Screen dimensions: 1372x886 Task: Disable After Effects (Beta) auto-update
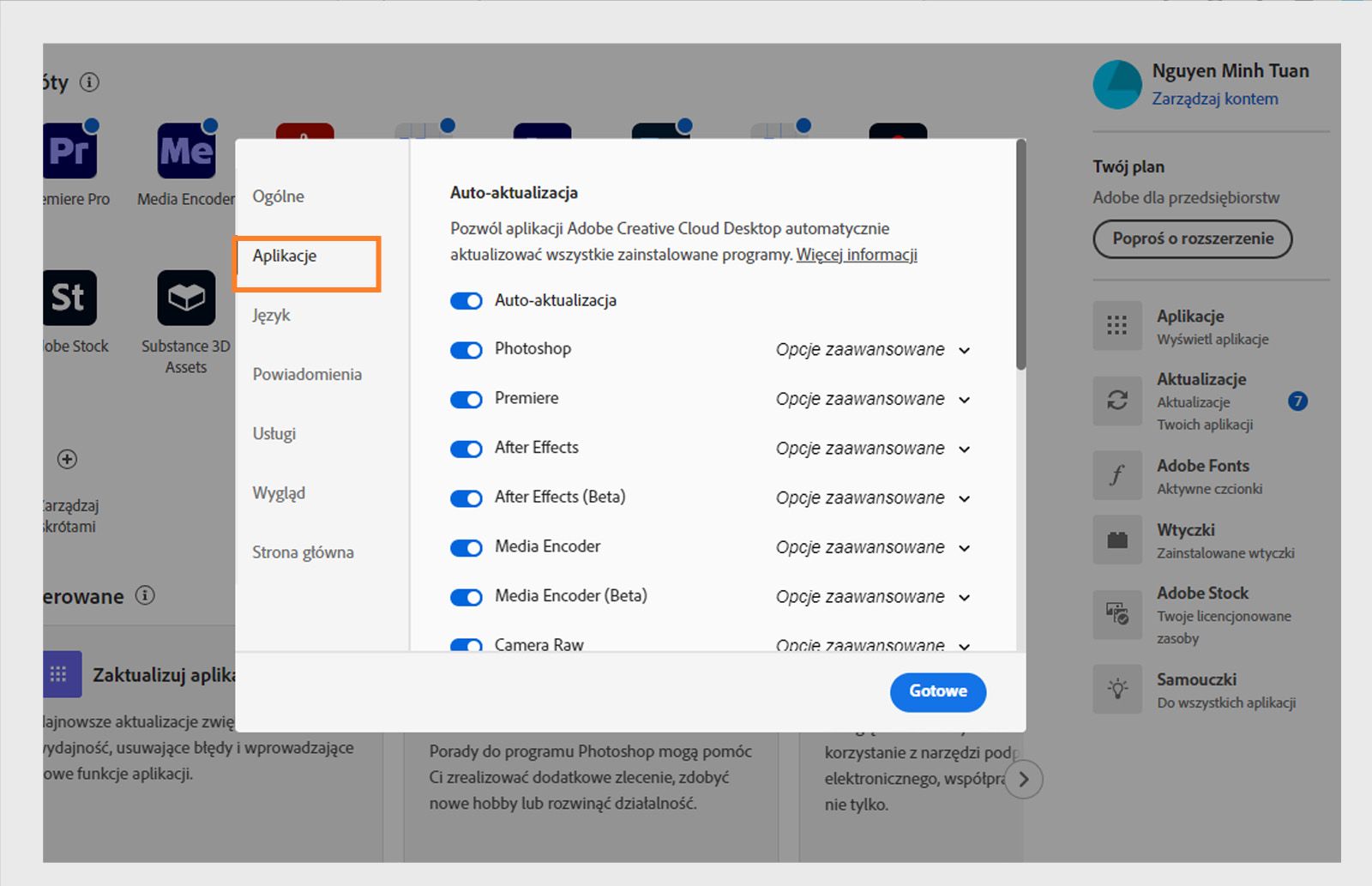466,497
